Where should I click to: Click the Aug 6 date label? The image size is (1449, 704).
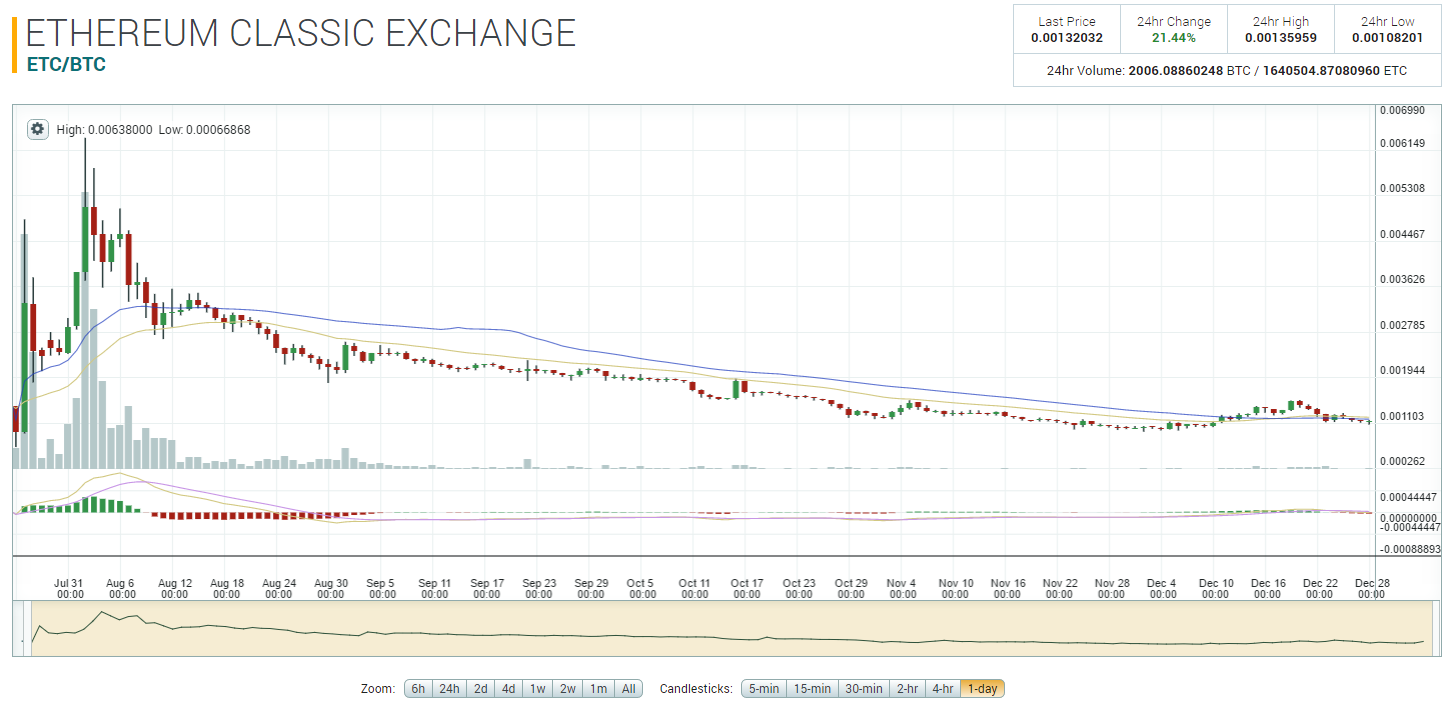coord(122,588)
